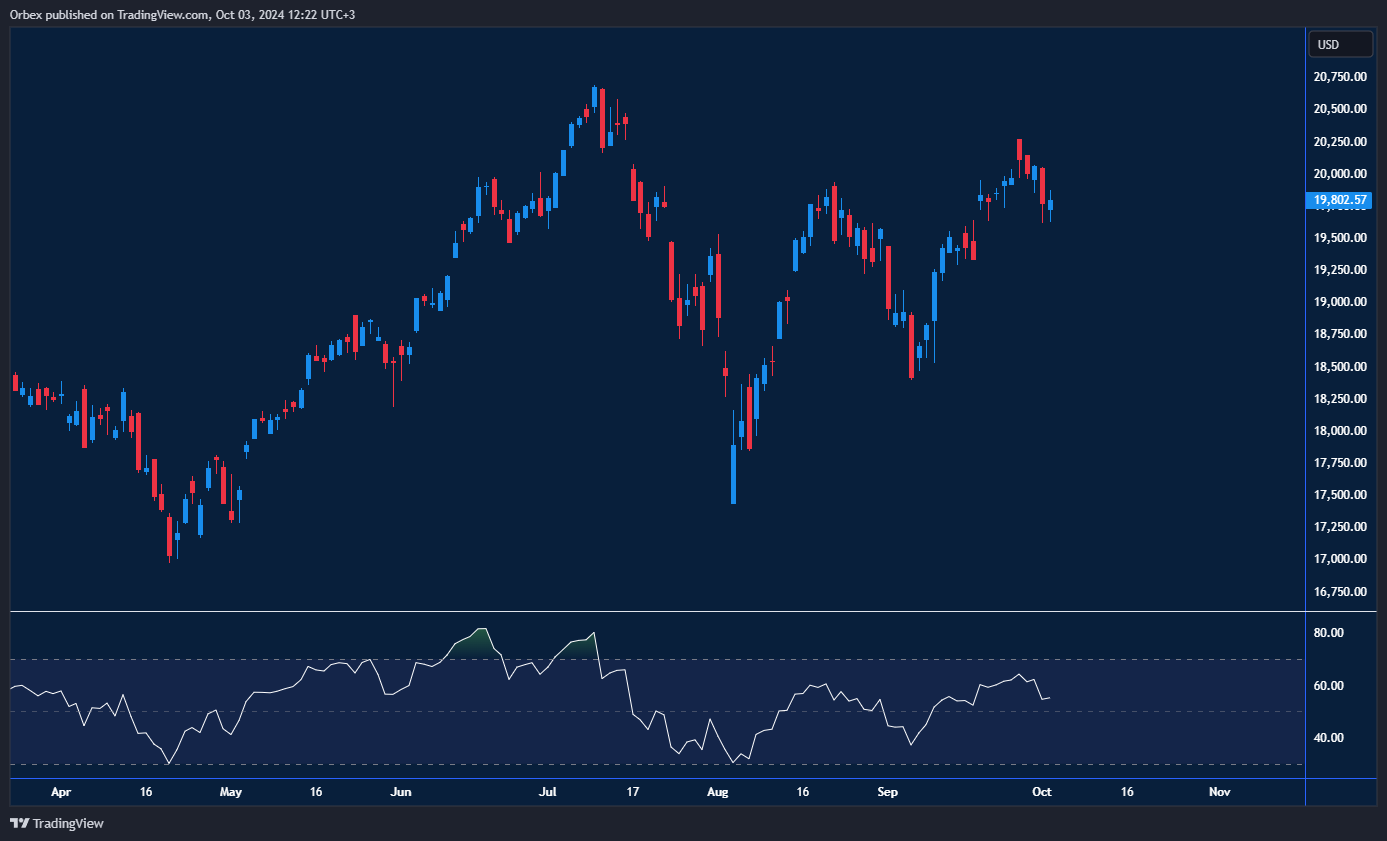Toggle the dashed 70 RSI threshold line

pos(650,660)
